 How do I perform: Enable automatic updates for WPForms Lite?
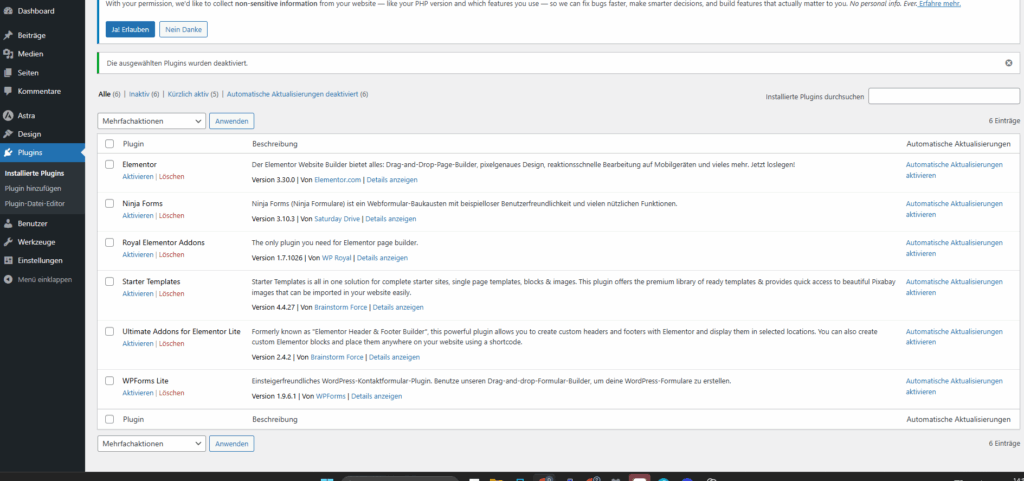[954, 386]
